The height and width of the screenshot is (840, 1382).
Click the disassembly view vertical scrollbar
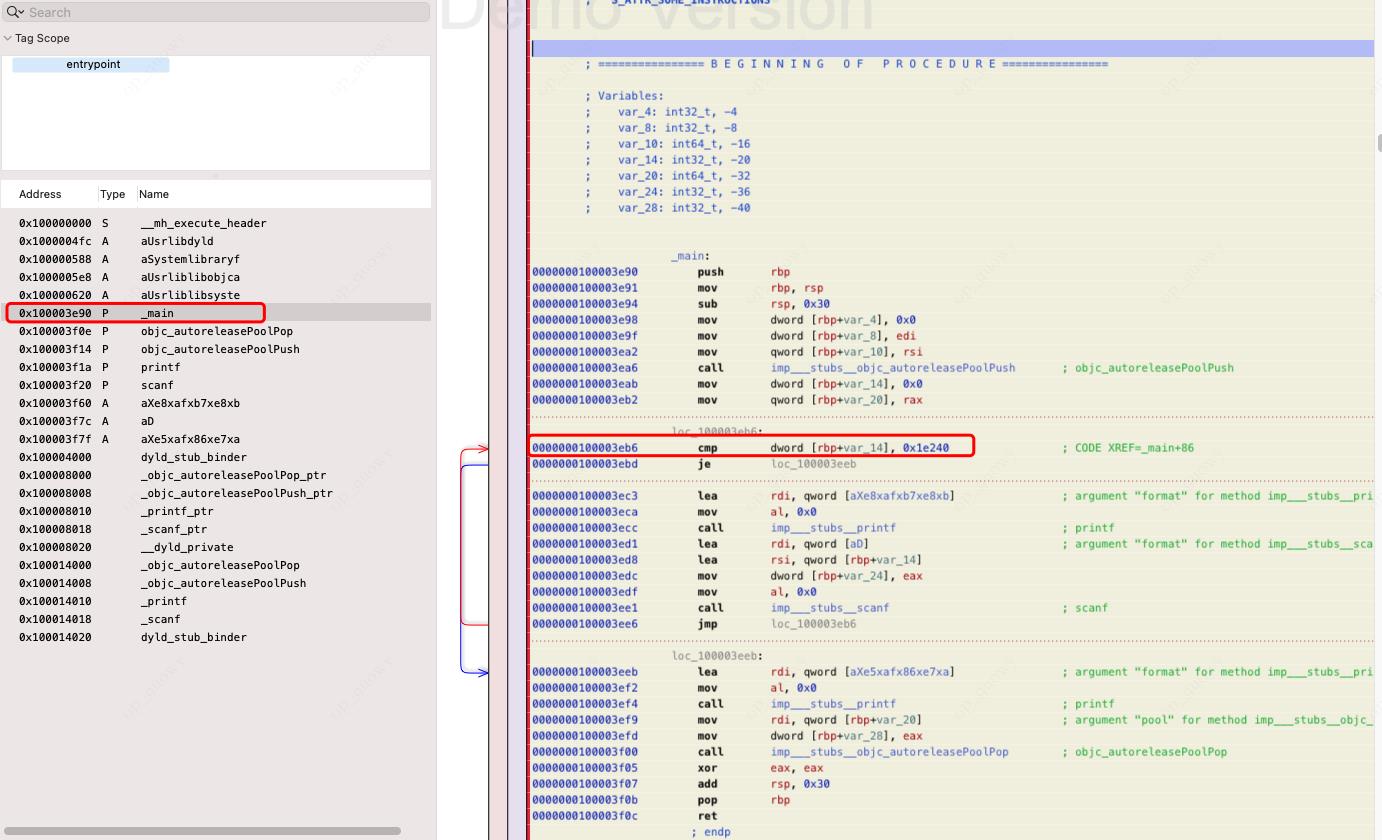click(1378, 142)
